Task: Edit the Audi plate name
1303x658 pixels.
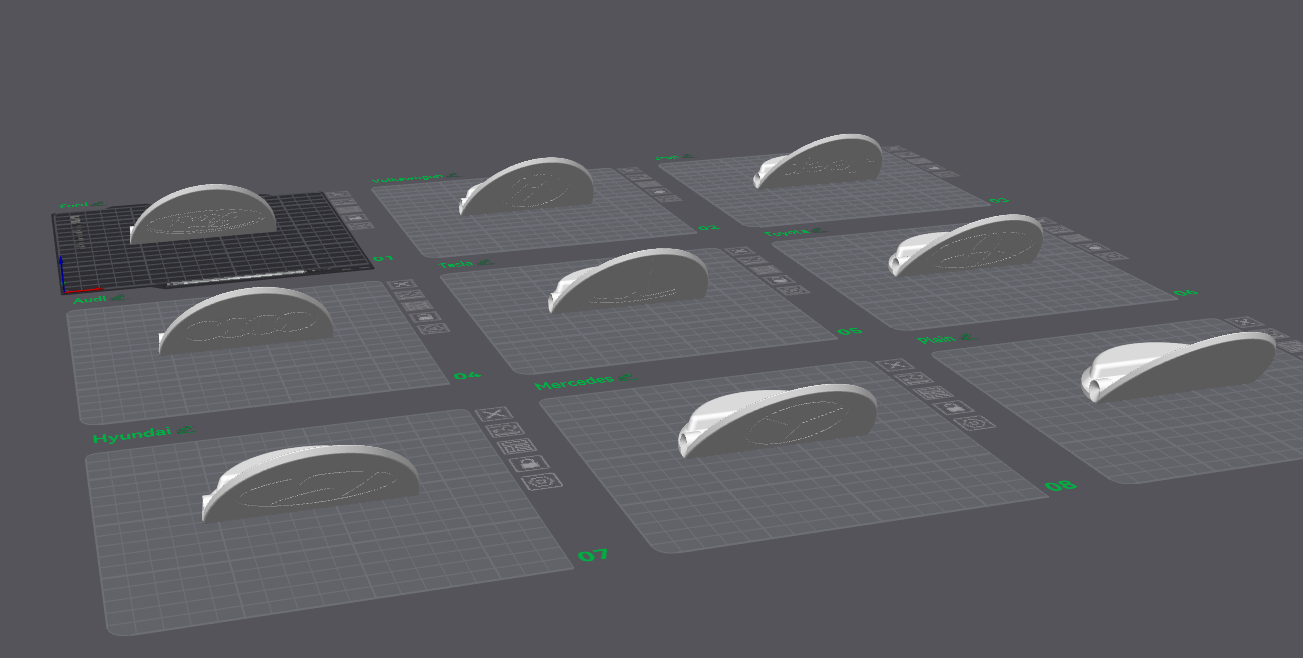Action: click(117, 297)
